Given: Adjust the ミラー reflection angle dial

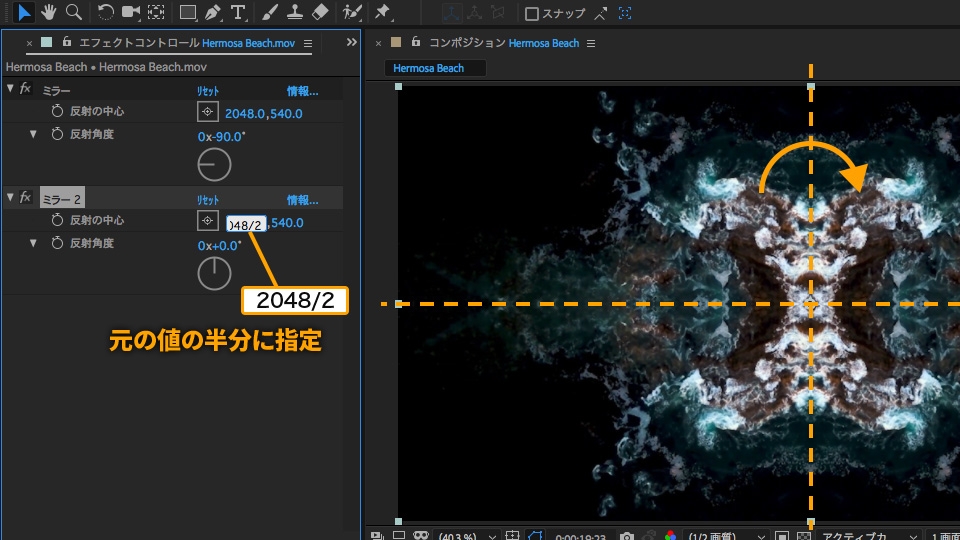Looking at the screenshot, I should tap(214, 165).
